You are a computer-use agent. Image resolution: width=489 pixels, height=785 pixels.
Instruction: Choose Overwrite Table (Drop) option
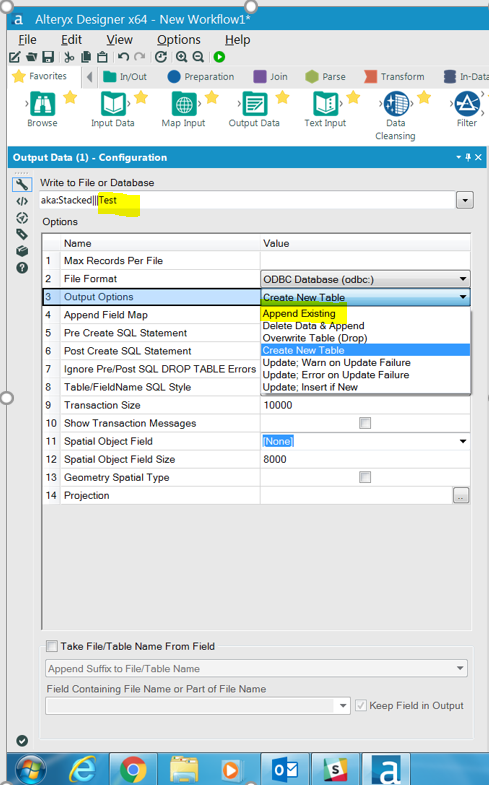point(315,338)
